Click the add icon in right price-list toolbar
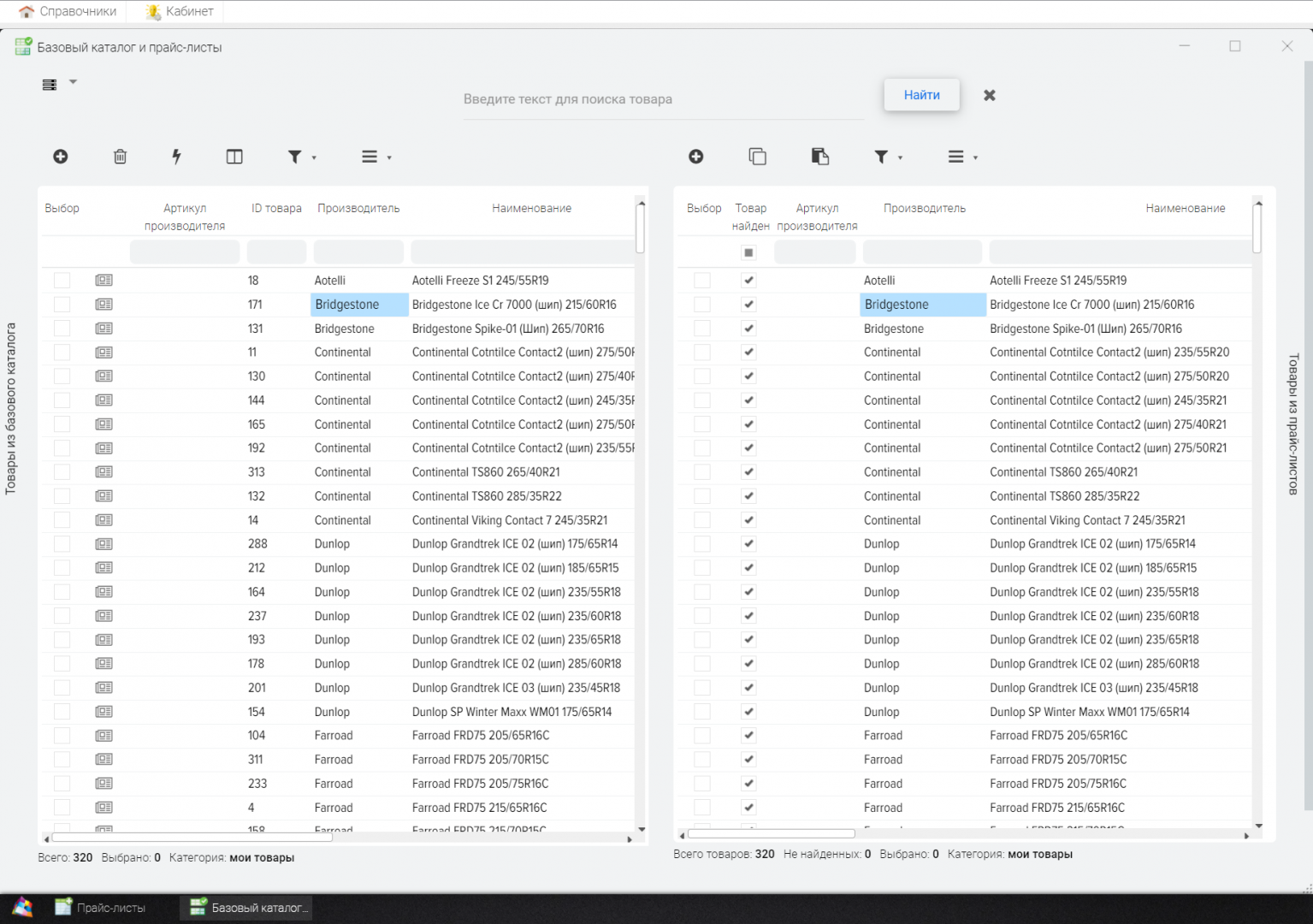 click(696, 157)
